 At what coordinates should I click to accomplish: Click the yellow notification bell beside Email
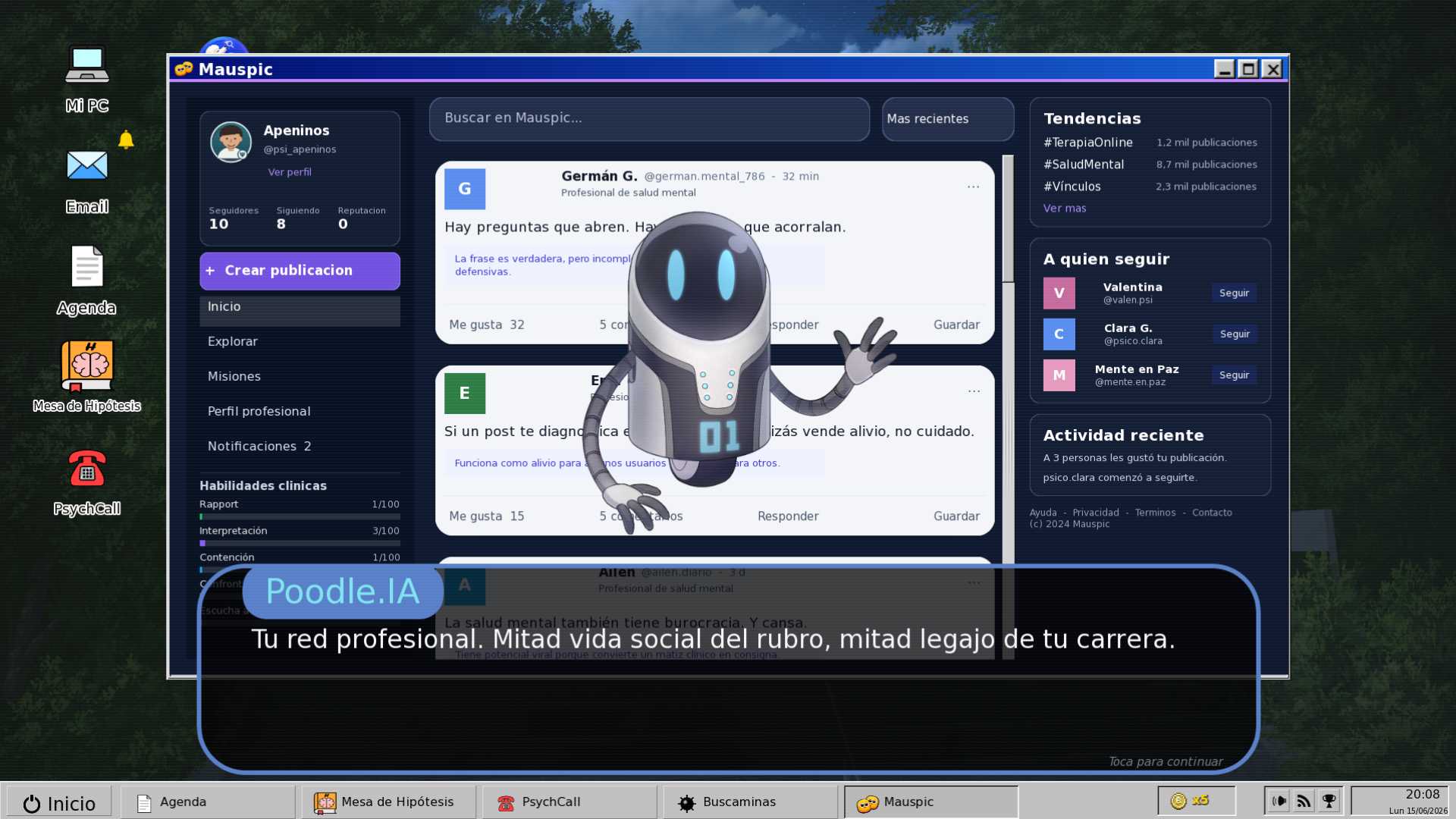pyautogui.click(x=126, y=140)
